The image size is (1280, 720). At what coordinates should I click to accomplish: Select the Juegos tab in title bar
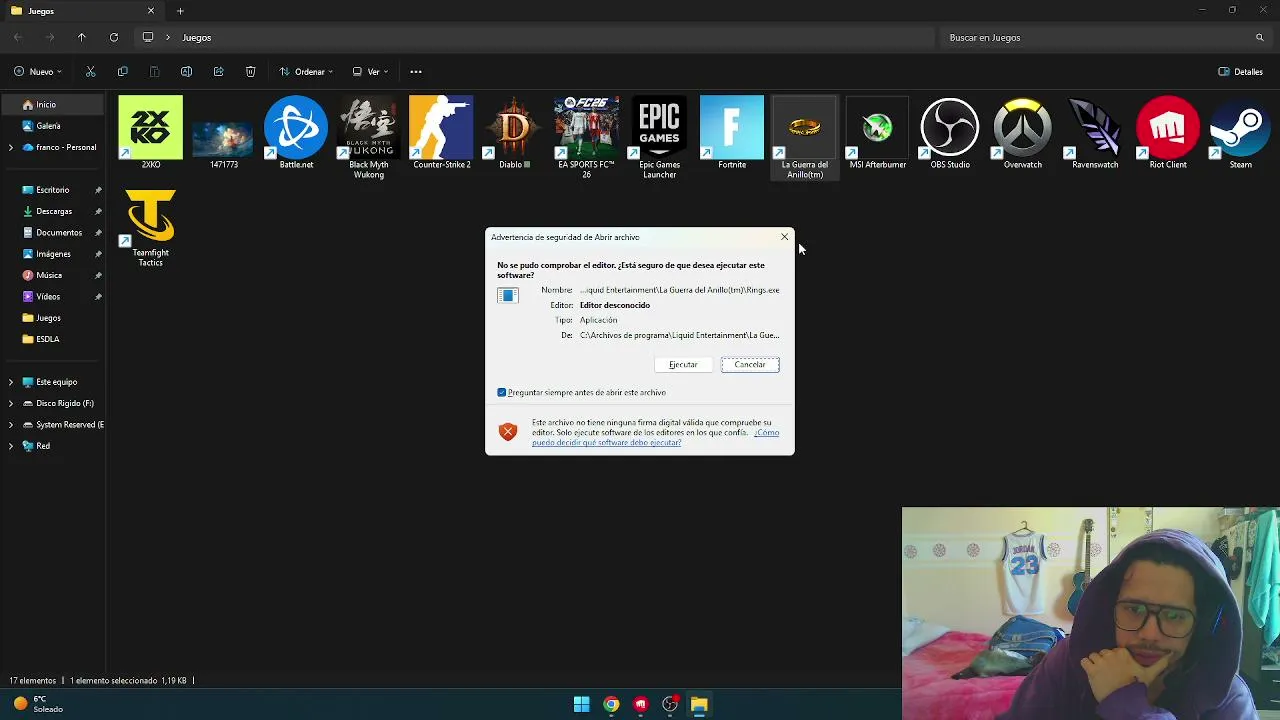[82, 11]
